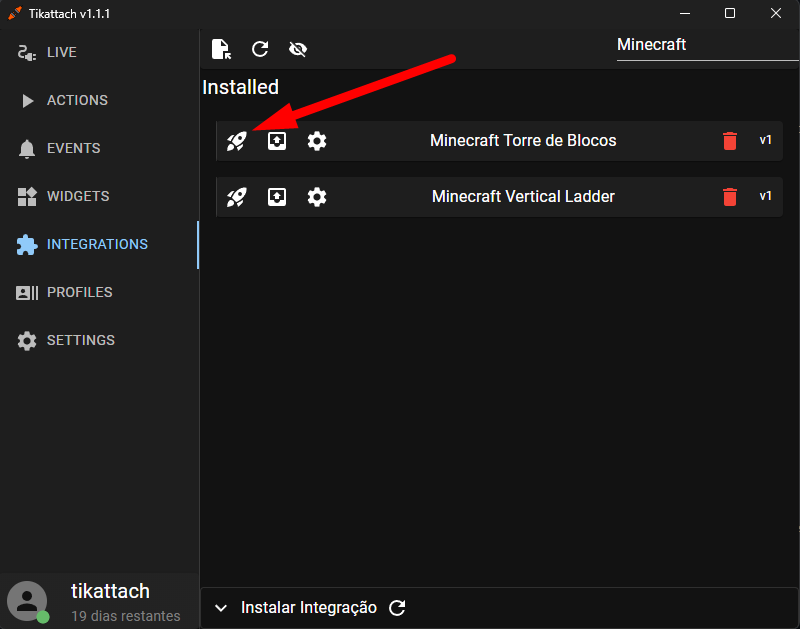Switch to the WIDGETS section
The width and height of the screenshot is (800, 629).
[x=100, y=196]
